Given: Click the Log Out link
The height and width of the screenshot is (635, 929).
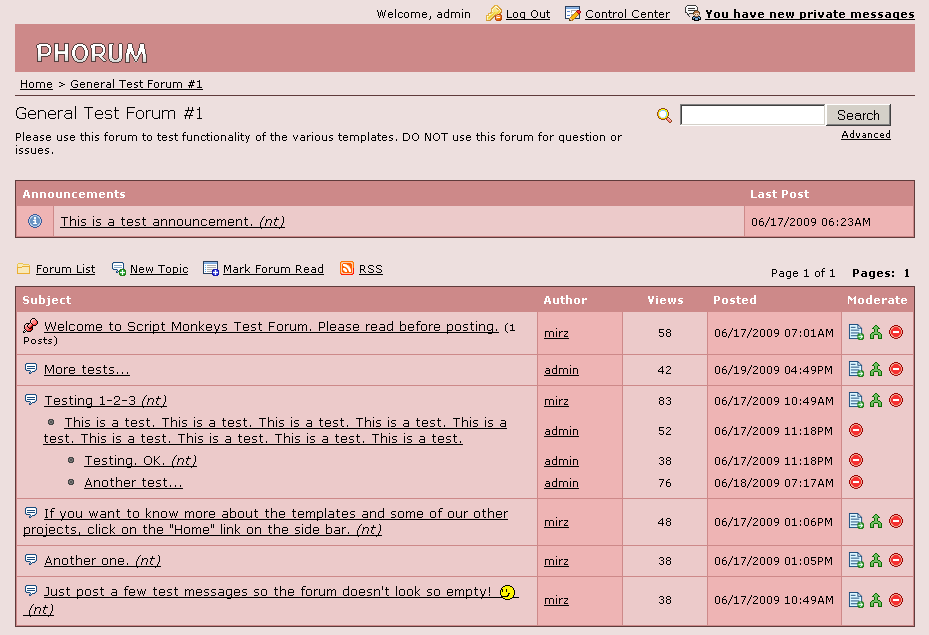Looking at the screenshot, I should click(x=527, y=14).
